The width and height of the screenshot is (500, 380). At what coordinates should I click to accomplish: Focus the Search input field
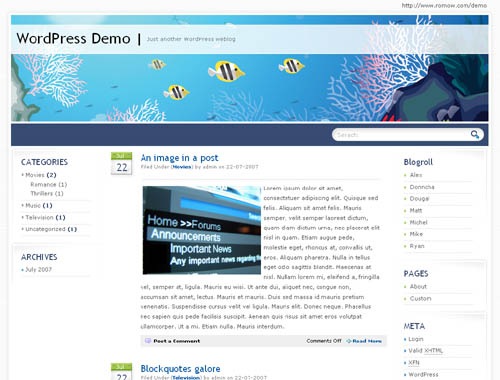point(402,135)
